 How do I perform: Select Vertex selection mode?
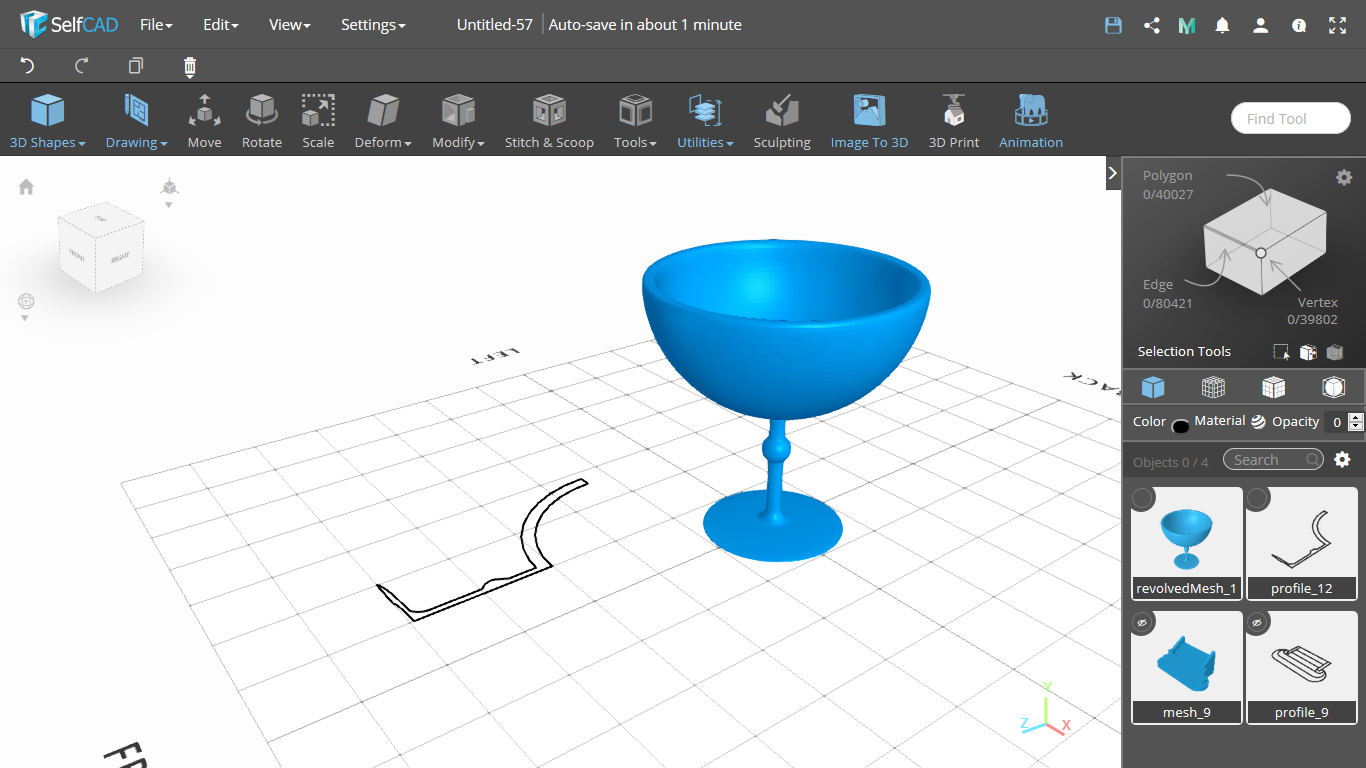point(1312,311)
